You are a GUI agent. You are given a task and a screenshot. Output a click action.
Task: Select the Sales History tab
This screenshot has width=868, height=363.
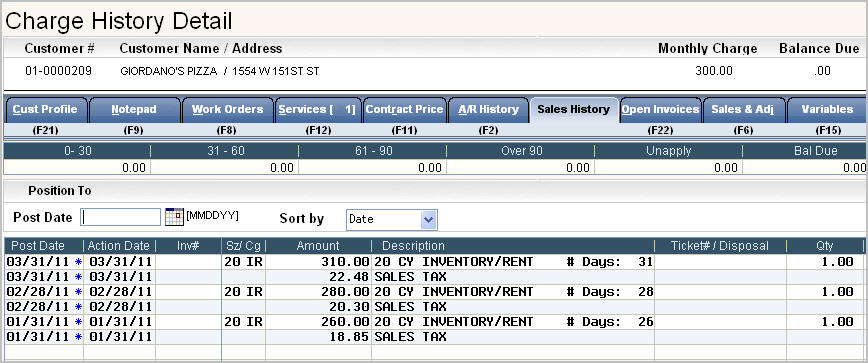574,110
